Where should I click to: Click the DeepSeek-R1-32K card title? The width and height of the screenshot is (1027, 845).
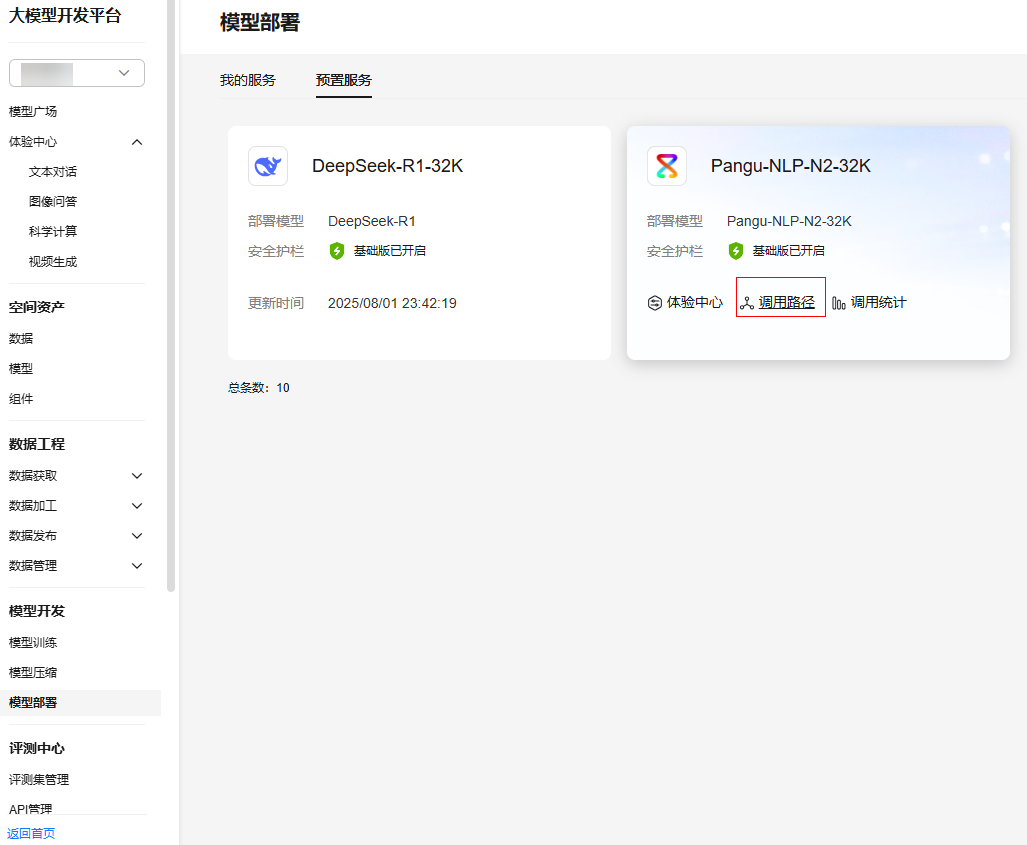tap(387, 166)
